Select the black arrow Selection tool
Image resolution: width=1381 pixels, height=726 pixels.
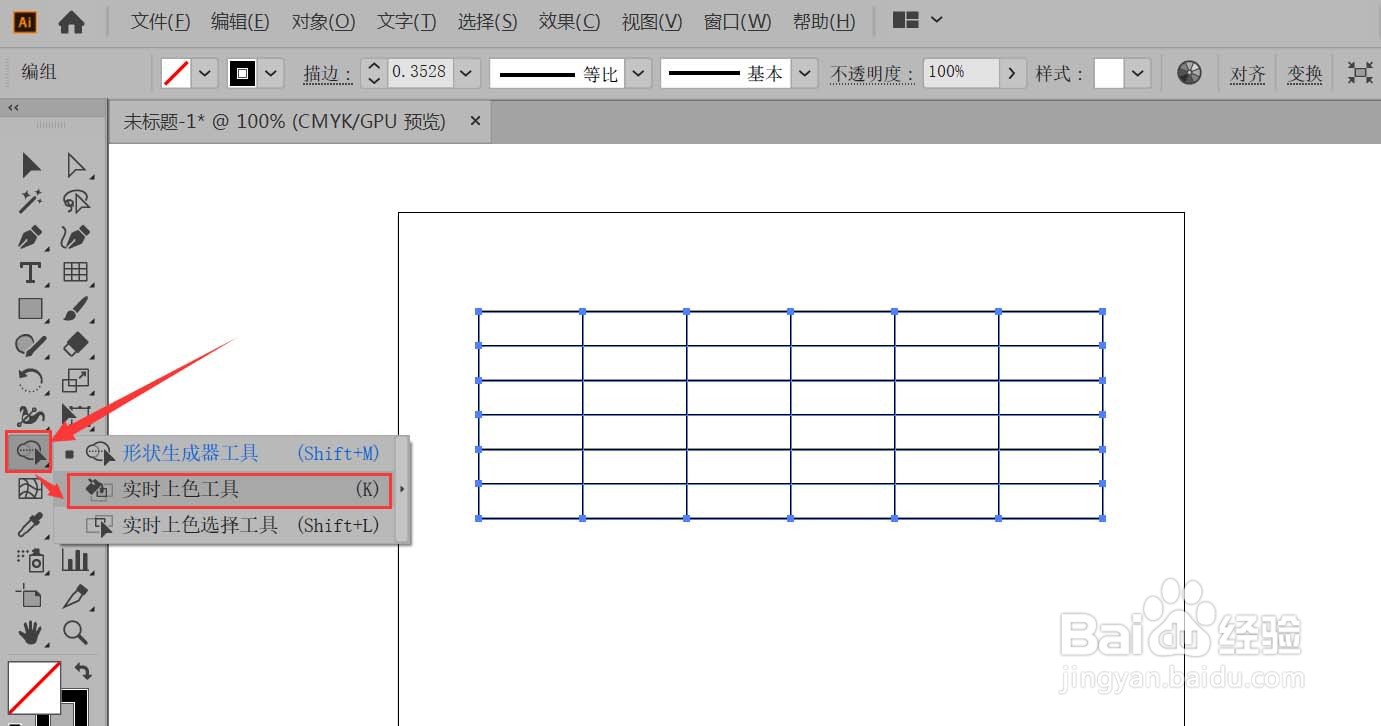pyautogui.click(x=31, y=165)
